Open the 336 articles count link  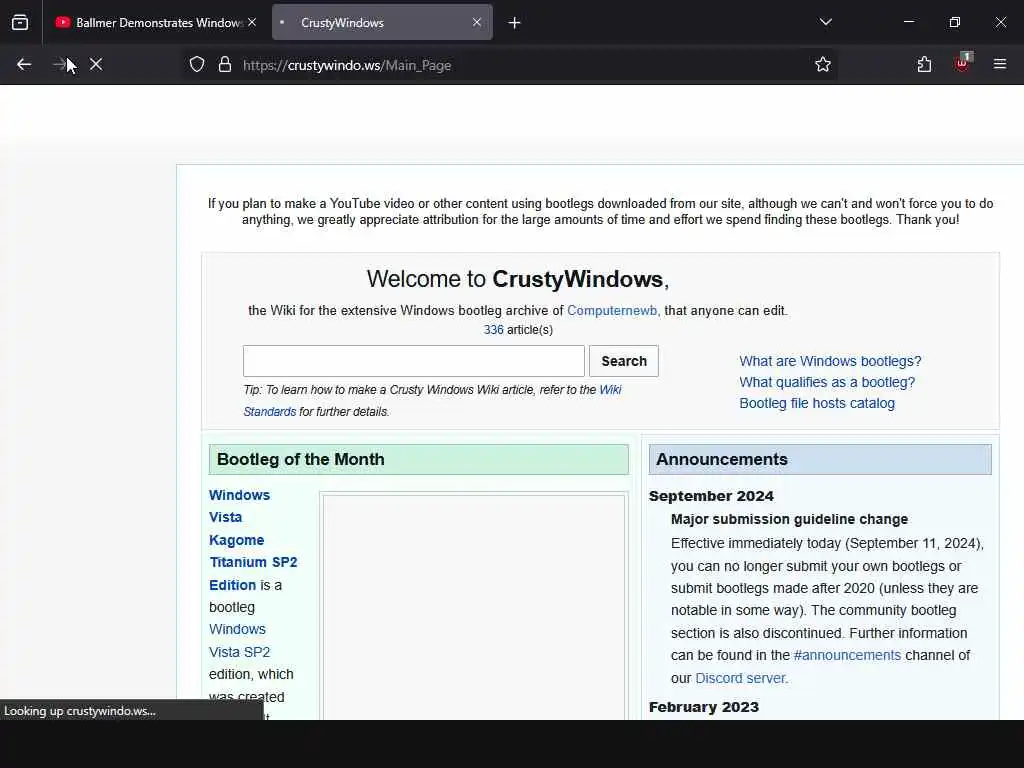tap(494, 330)
